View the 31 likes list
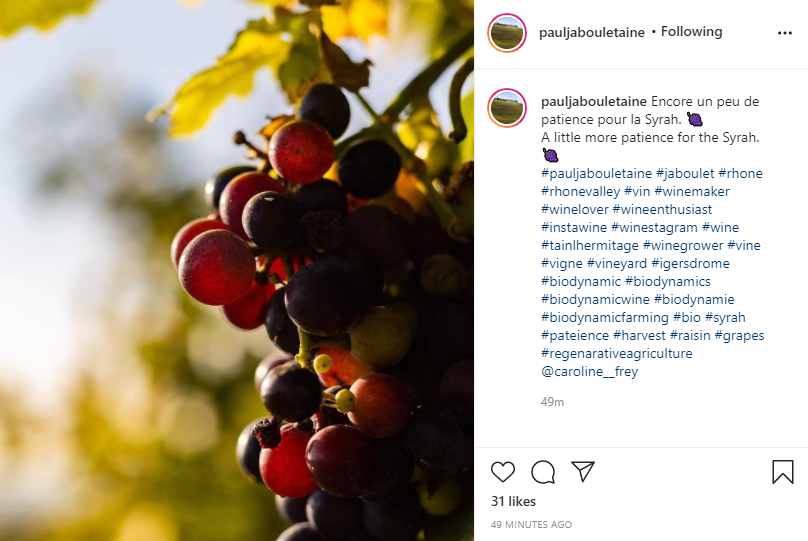808x541 pixels. (513, 501)
